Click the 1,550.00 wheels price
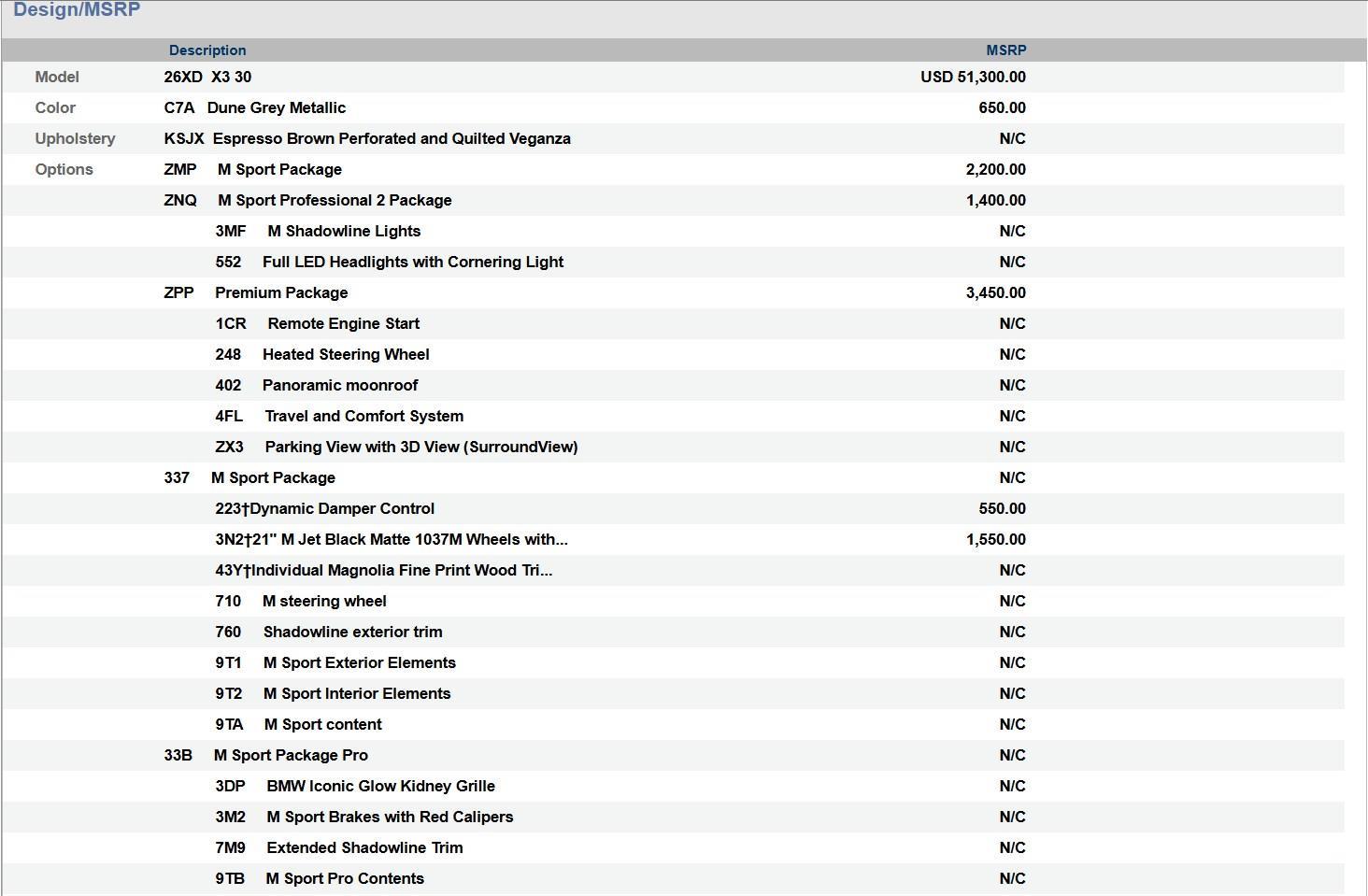Image resolution: width=1368 pixels, height=896 pixels. (x=995, y=539)
